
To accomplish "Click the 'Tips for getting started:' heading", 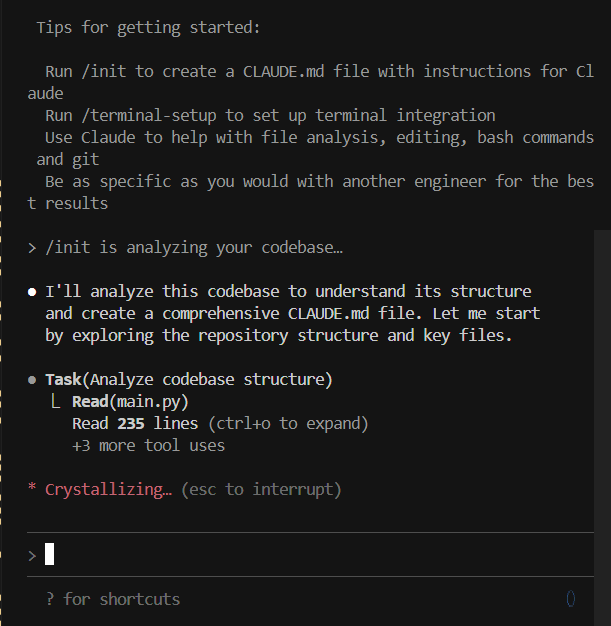I will coord(148,28).
